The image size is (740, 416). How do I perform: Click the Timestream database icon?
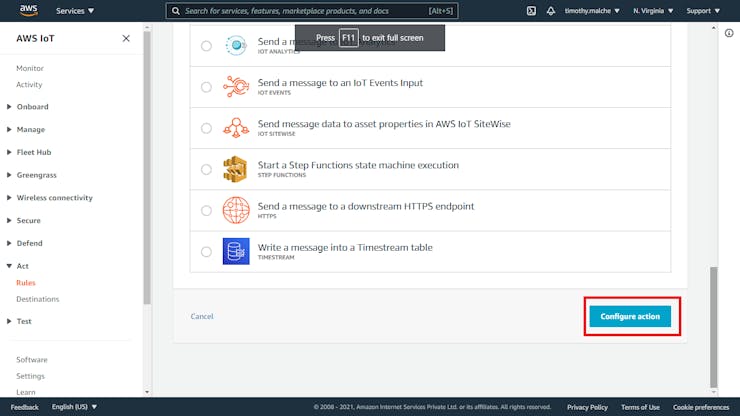click(236, 251)
